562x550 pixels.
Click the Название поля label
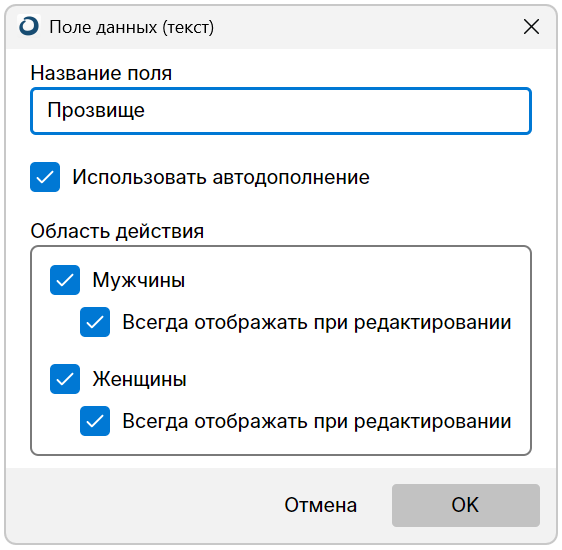coord(101,73)
